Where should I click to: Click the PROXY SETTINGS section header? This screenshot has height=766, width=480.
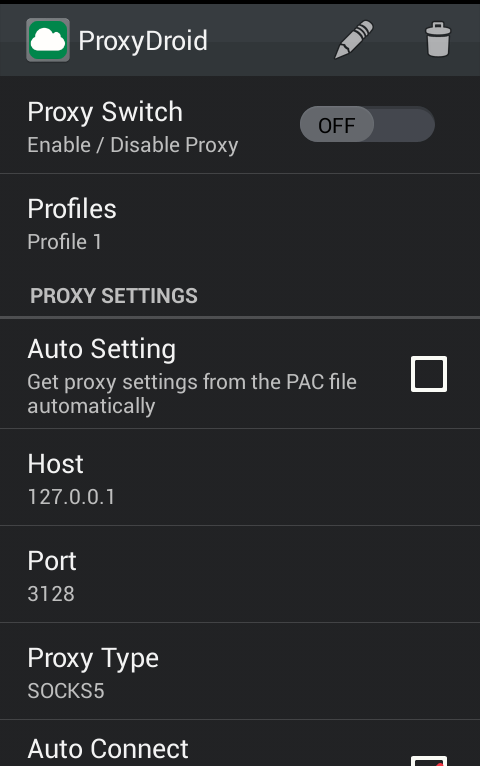click(x=114, y=296)
